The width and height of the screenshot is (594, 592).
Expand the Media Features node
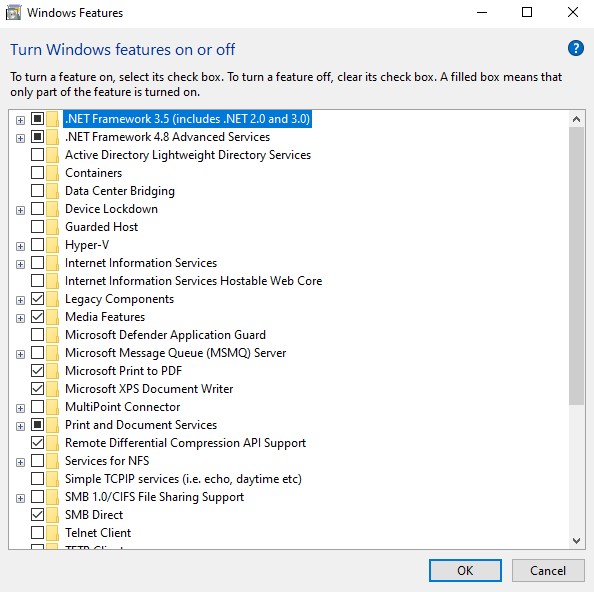(20, 318)
